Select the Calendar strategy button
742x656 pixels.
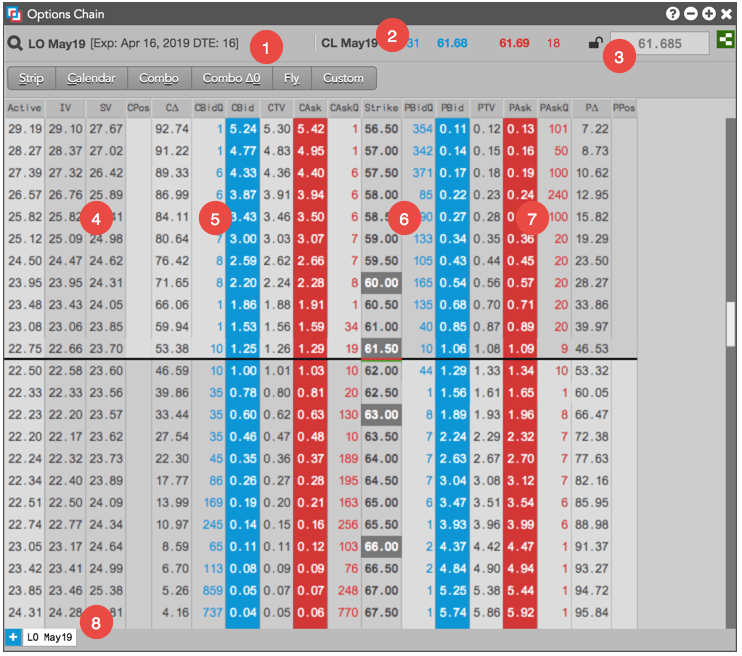coord(91,78)
